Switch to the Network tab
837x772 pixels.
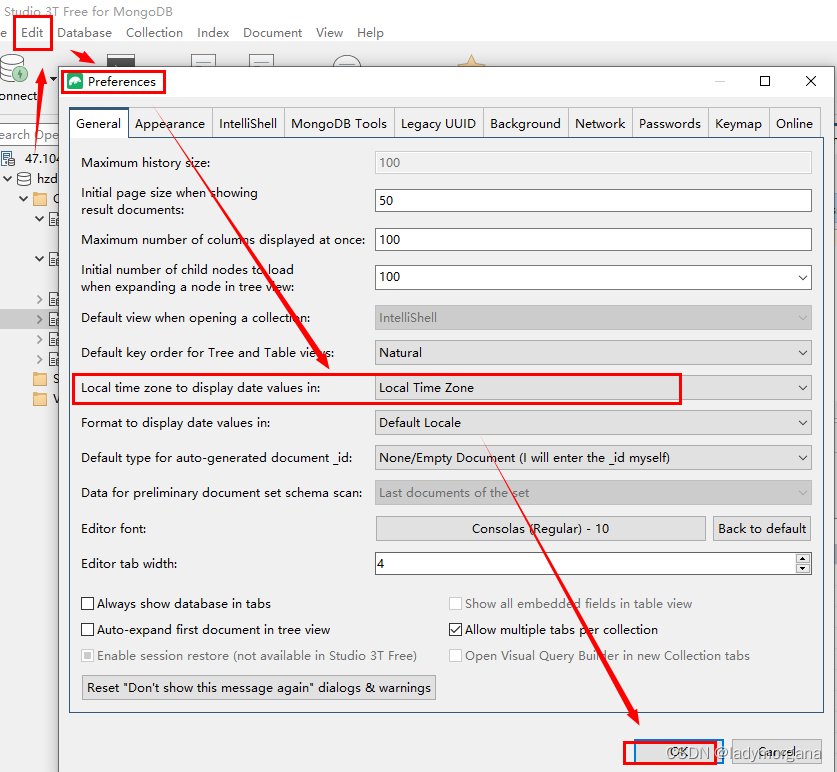coord(600,123)
